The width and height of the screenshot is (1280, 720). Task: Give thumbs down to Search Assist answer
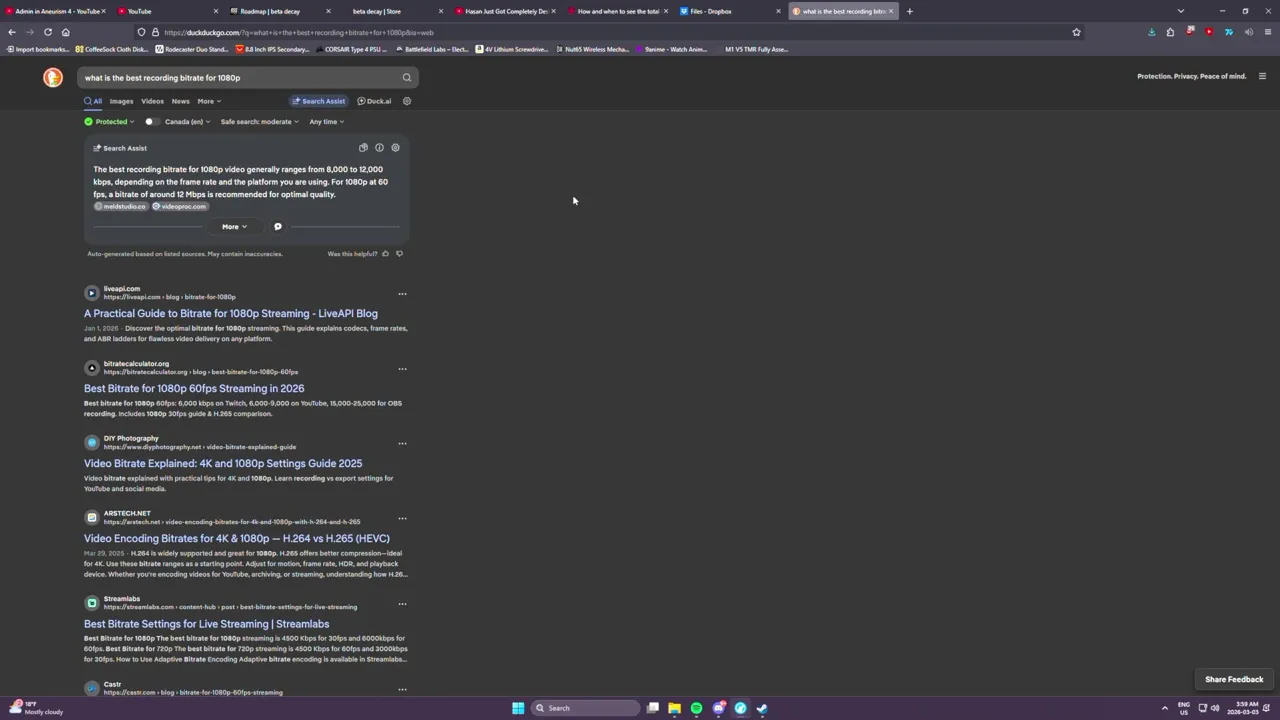pyautogui.click(x=399, y=254)
